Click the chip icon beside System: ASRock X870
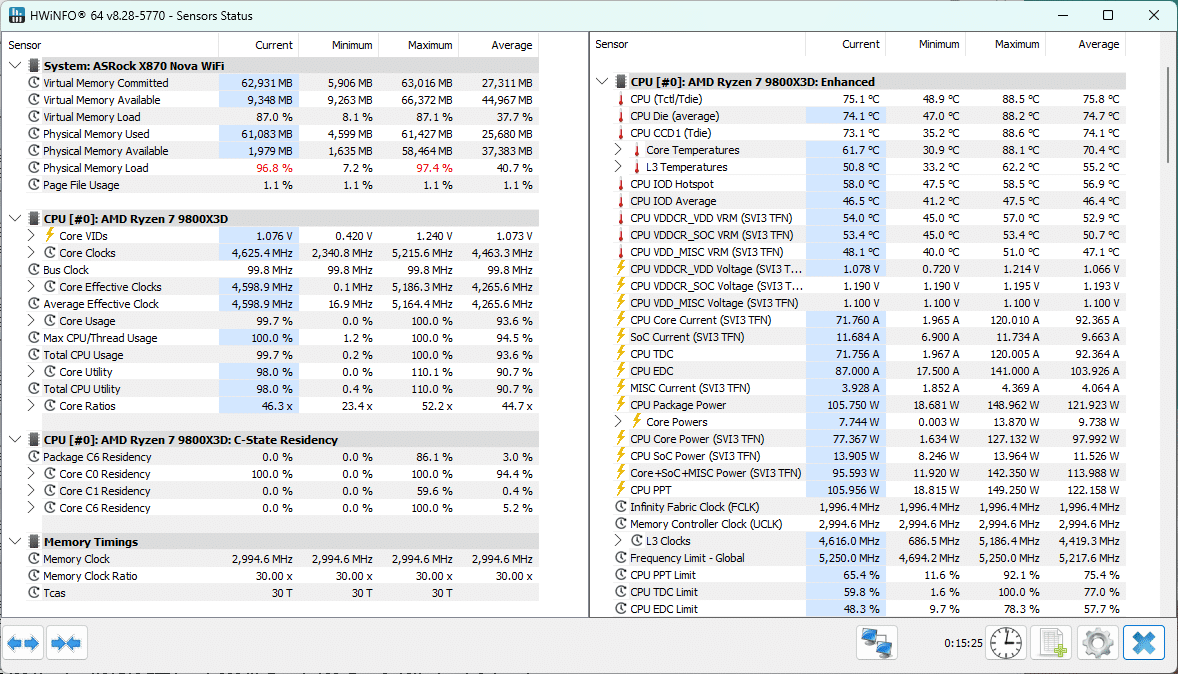 tap(34, 65)
